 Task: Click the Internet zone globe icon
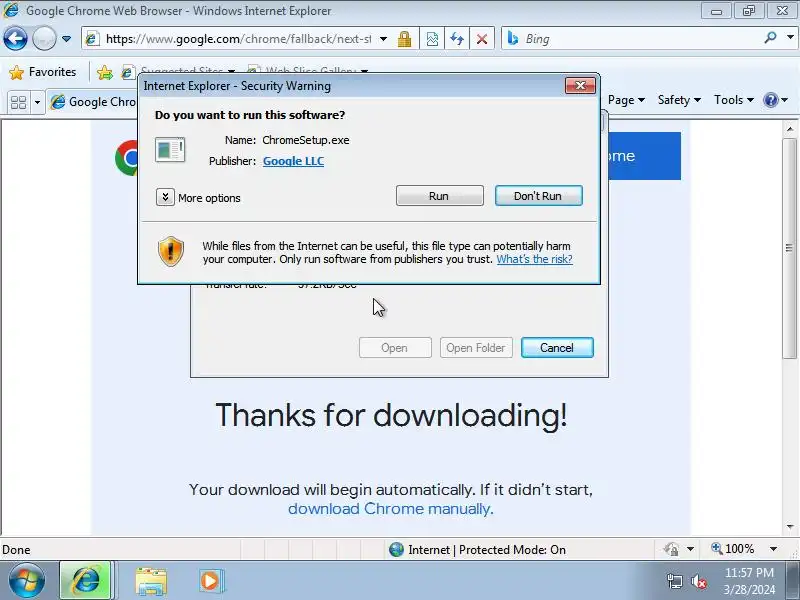point(396,549)
